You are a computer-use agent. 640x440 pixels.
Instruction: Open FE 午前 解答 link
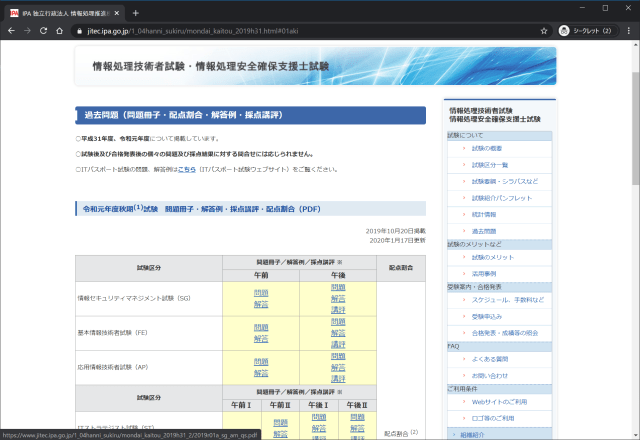(261, 339)
